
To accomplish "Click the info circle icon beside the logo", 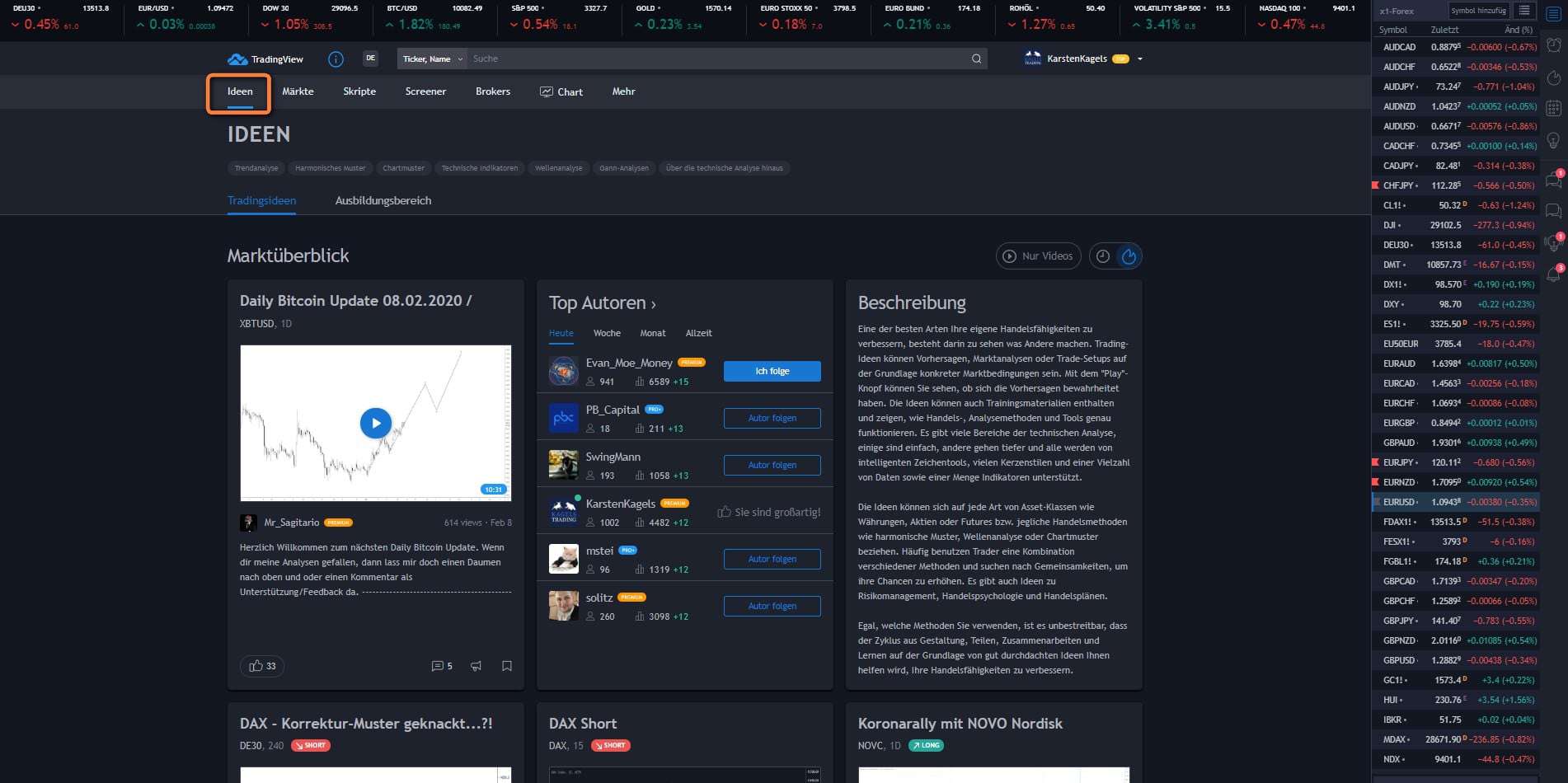I will click(335, 59).
